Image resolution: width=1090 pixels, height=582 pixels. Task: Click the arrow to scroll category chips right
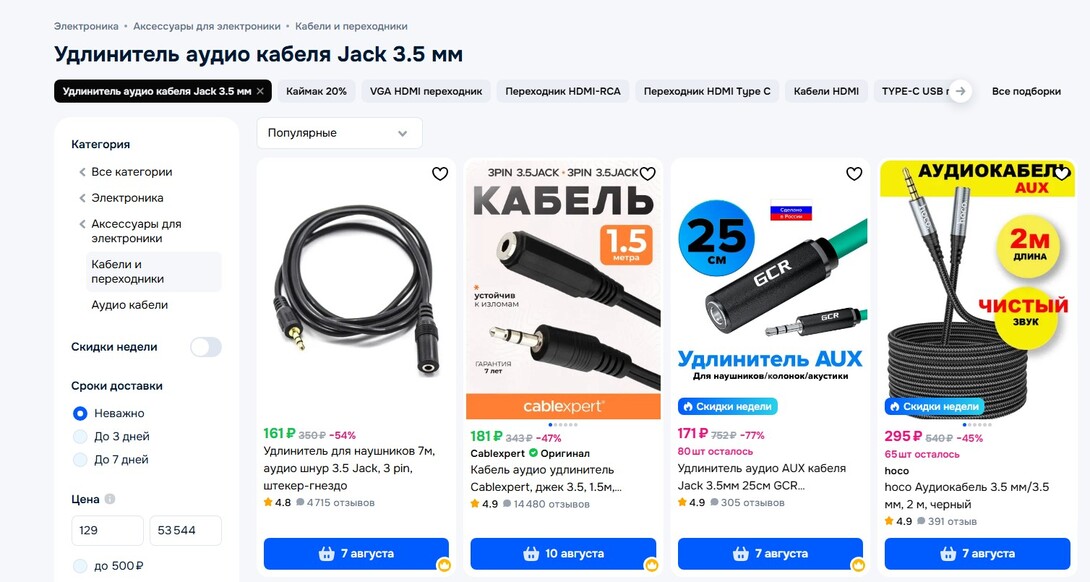click(961, 91)
